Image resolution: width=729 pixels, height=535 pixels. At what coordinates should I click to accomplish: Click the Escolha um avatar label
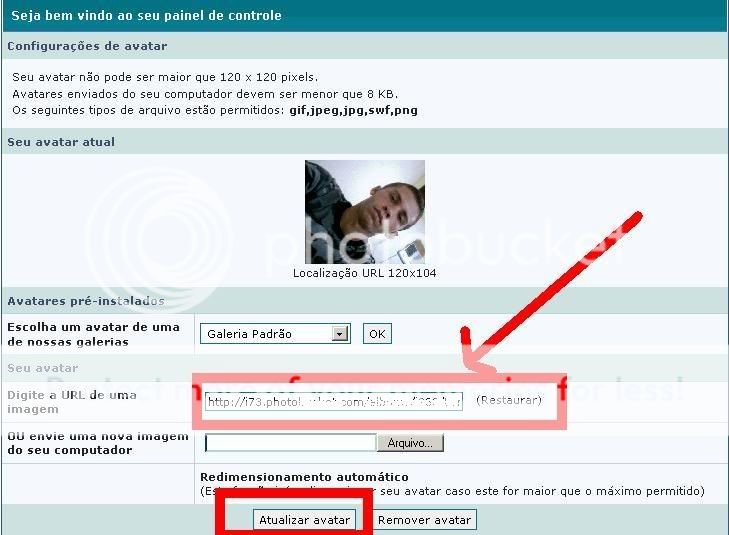pyautogui.click(x=93, y=334)
